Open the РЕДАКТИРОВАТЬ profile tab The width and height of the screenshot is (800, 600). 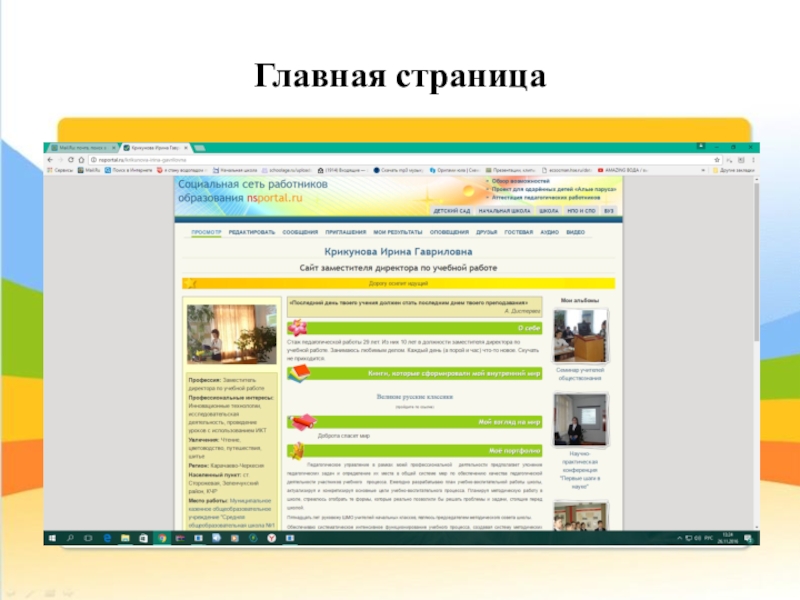pos(252,232)
